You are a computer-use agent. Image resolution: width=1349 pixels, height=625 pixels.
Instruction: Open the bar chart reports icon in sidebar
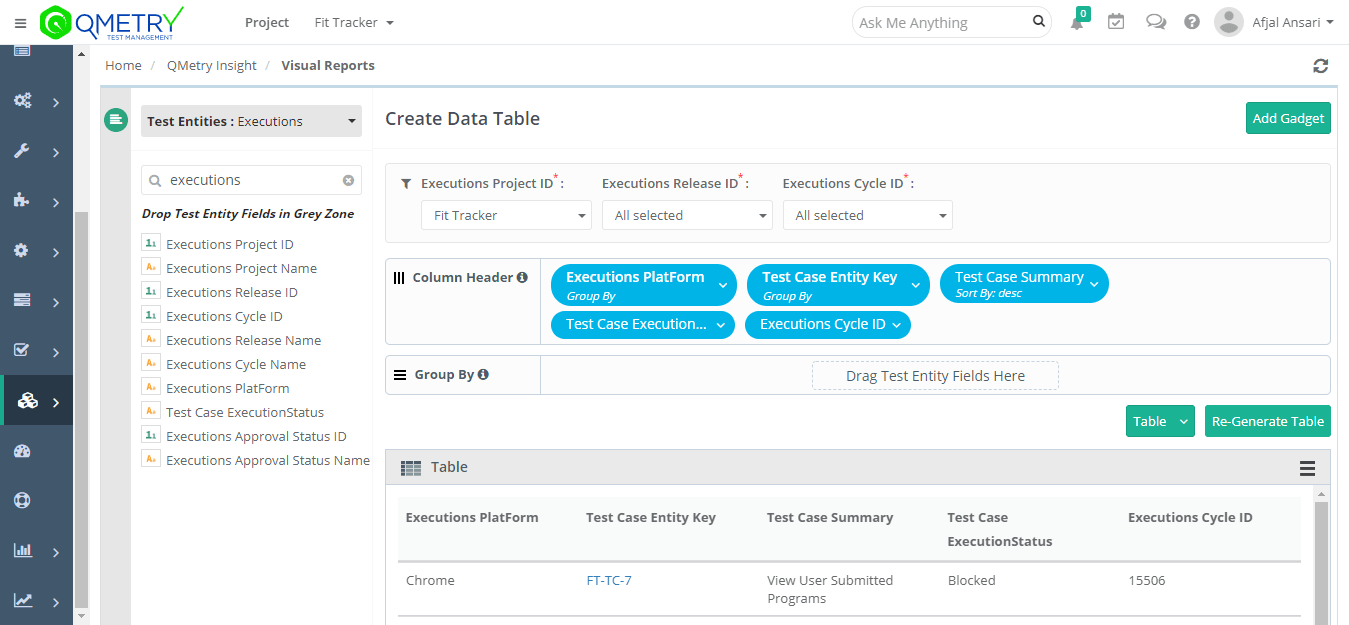coord(22,551)
